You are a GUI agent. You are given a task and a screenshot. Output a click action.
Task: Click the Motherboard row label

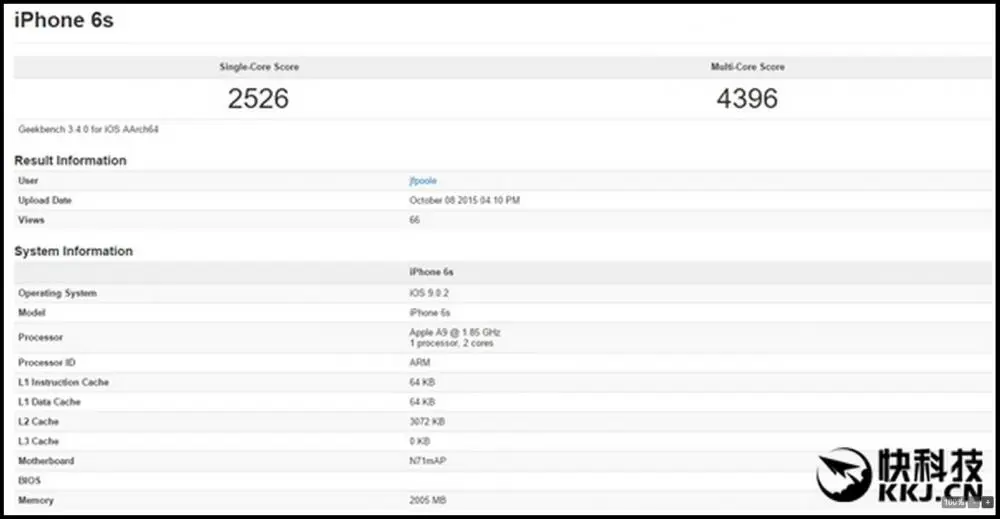(46, 461)
